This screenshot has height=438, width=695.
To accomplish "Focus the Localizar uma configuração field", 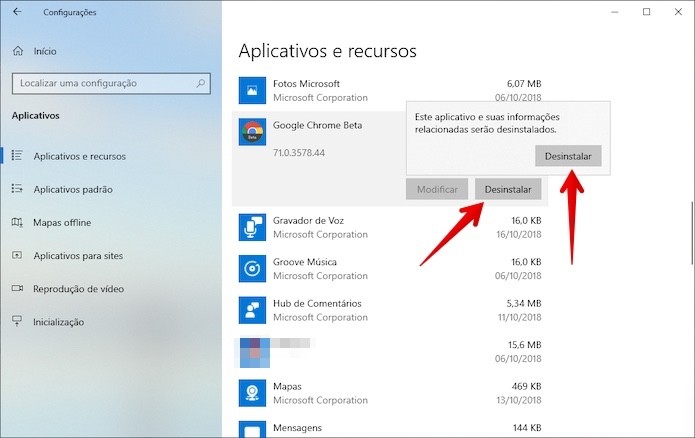I will tap(111, 83).
